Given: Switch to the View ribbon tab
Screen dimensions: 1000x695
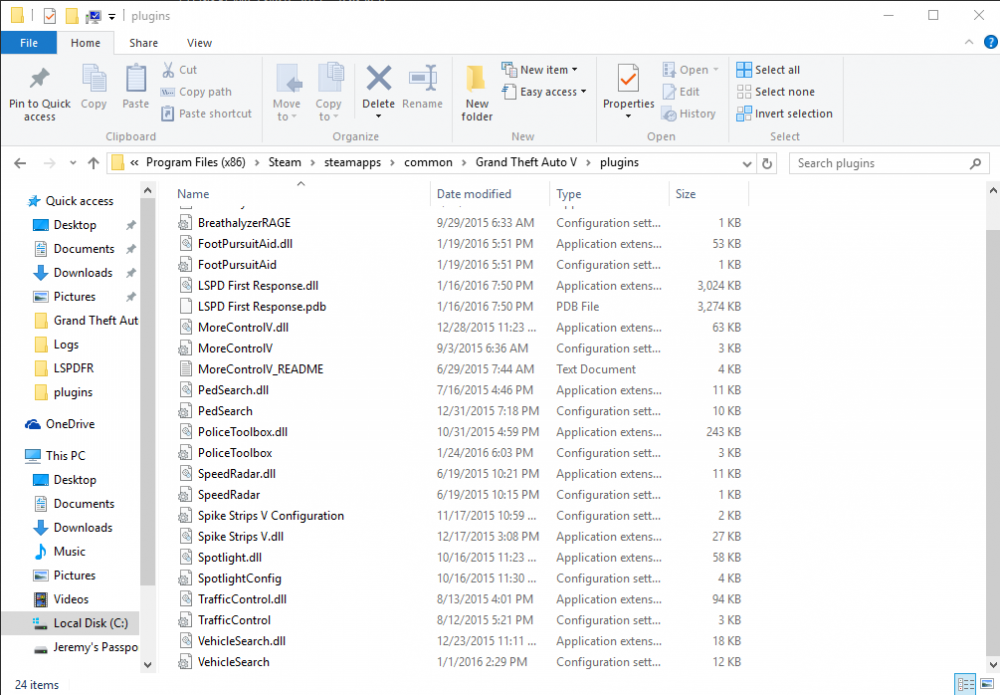Looking at the screenshot, I should [x=199, y=43].
